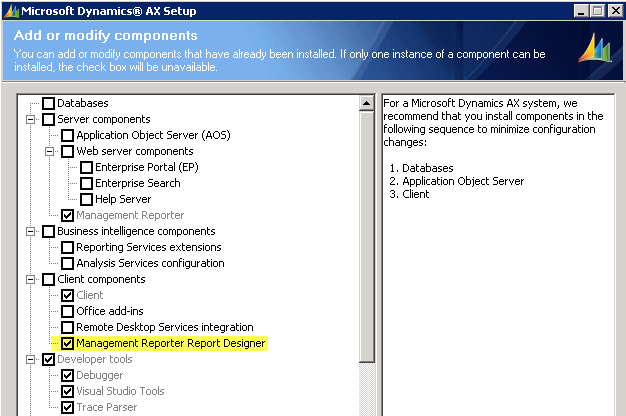626x416 pixels.
Task: Click the Trace Parser checkbox
Action: pyautogui.click(x=67, y=407)
